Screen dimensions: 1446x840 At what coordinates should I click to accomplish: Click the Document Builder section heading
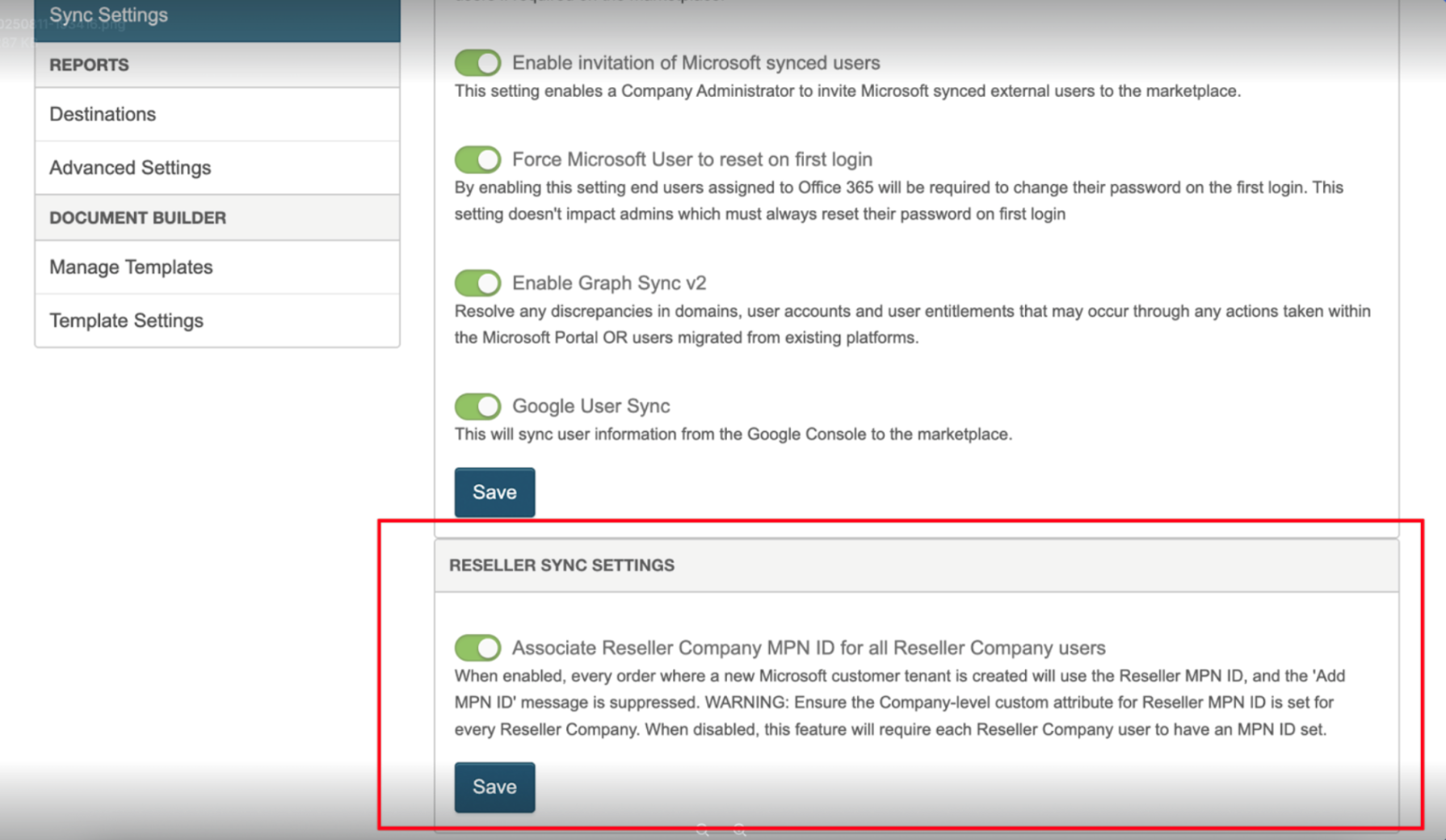click(x=137, y=218)
